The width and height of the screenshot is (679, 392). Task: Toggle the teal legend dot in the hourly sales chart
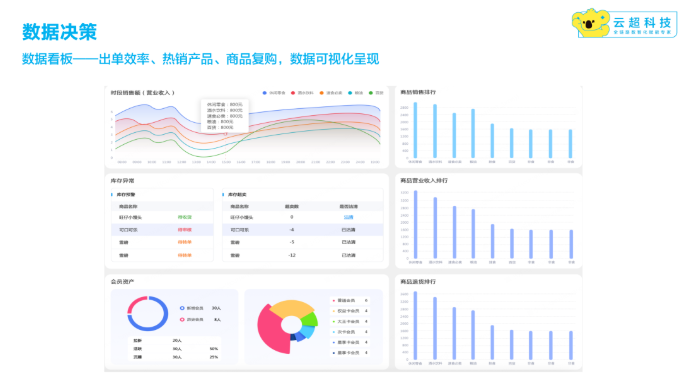350,93
